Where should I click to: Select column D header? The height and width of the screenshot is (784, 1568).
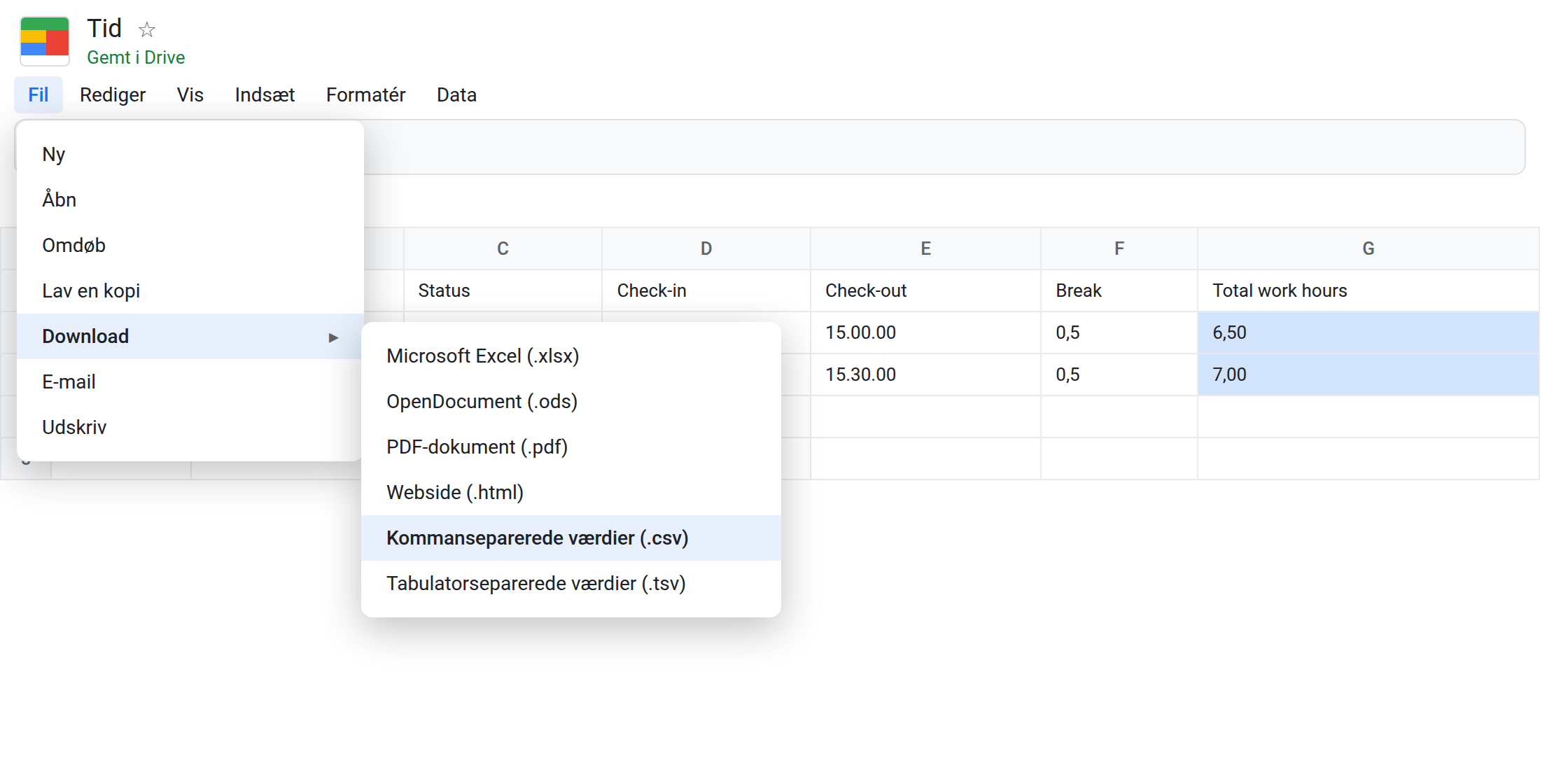click(706, 248)
